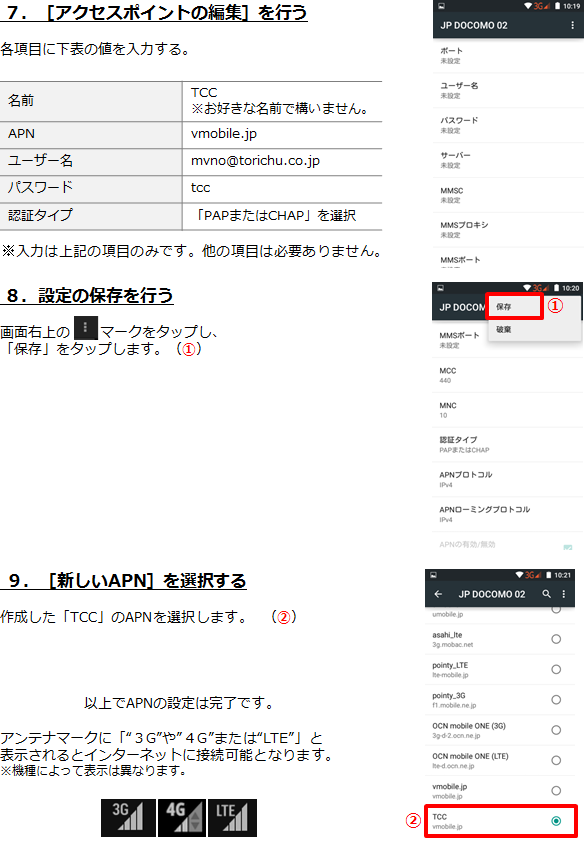This screenshot has width=585, height=841.
Task: Open the MNC 10 setting row
Action: pyautogui.click(x=507, y=410)
